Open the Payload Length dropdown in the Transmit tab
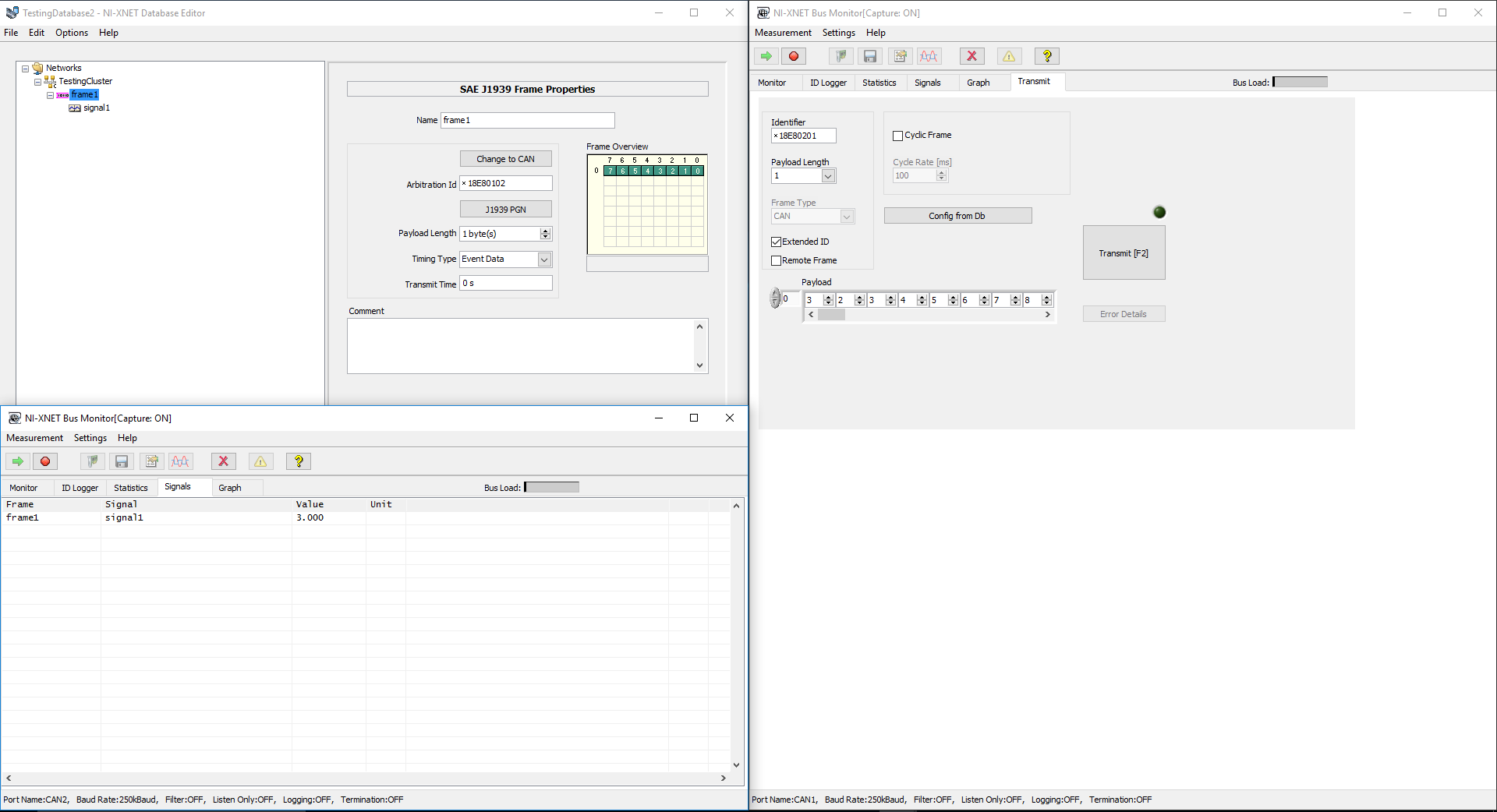The image size is (1497, 812). pyautogui.click(x=828, y=176)
